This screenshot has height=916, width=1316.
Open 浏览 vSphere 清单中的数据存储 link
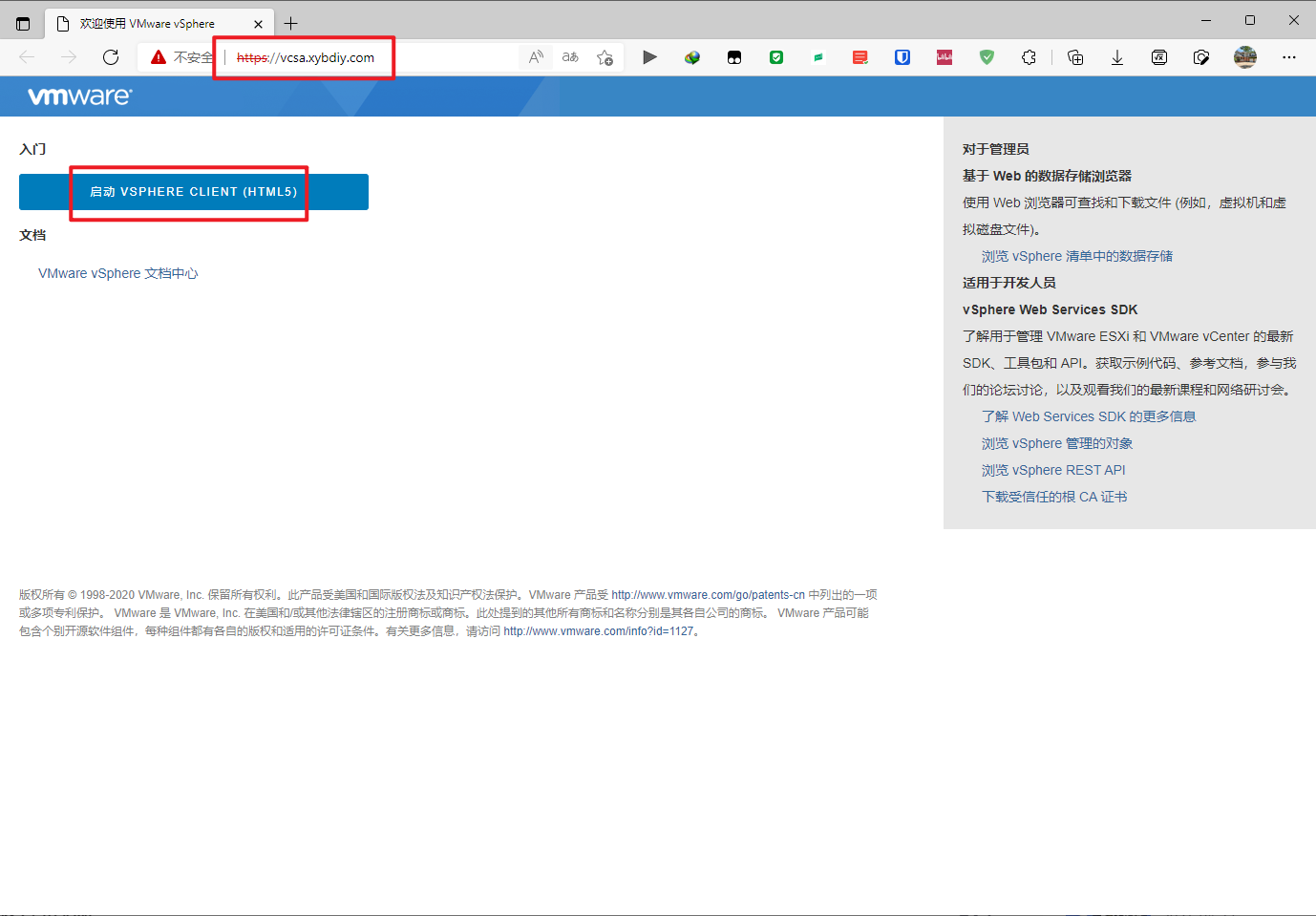point(1077,256)
